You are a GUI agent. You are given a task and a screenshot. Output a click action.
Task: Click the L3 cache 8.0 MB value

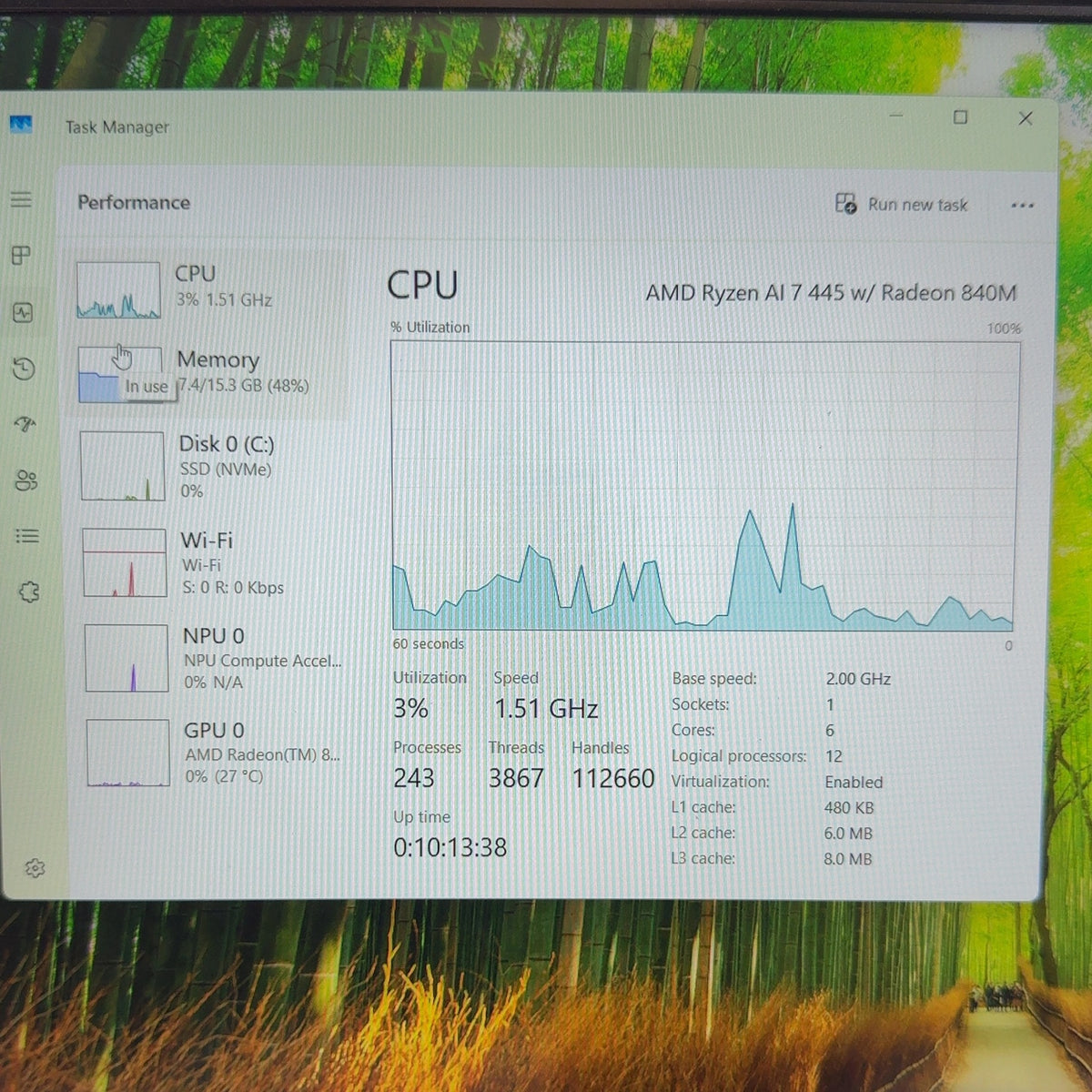point(848,859)
